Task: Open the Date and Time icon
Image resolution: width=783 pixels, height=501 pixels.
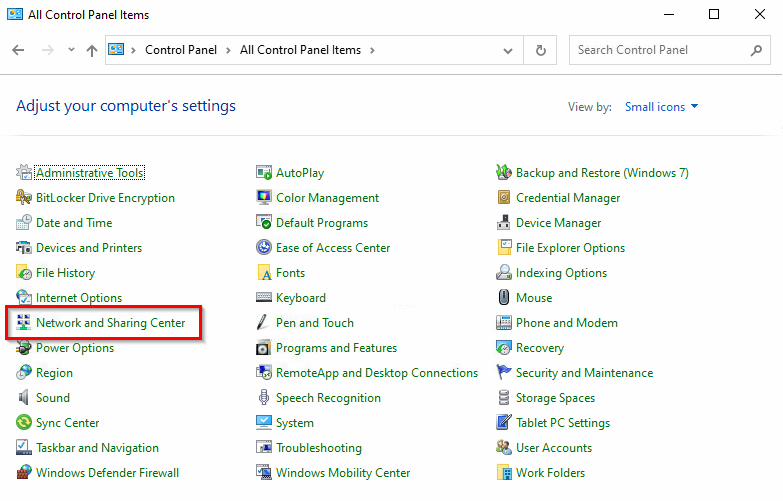Action: pyautogui.click(x=23, y=223)
